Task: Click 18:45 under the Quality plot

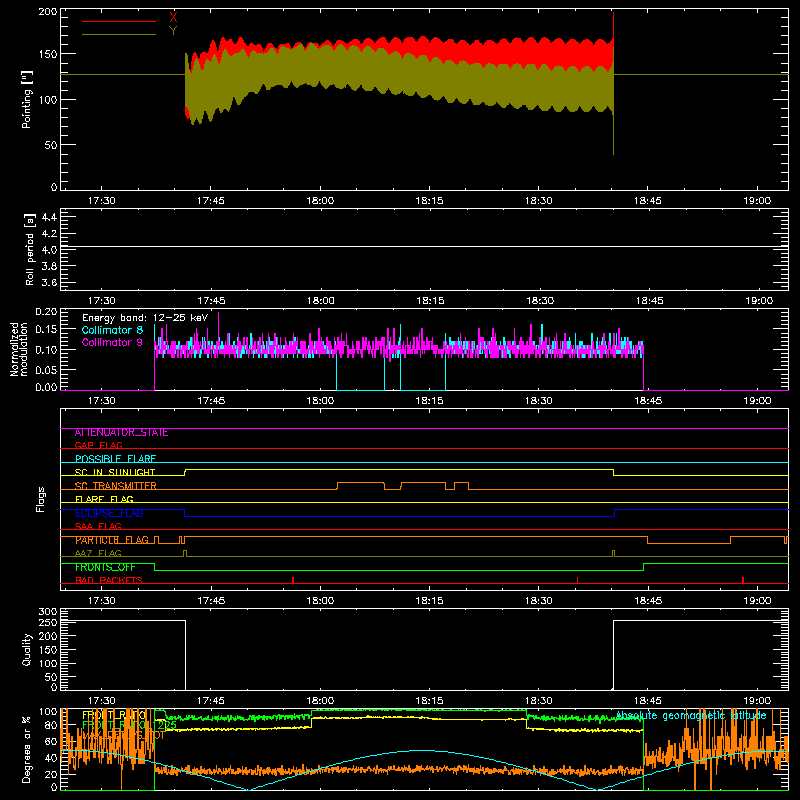Action: [x=648, y=701]
